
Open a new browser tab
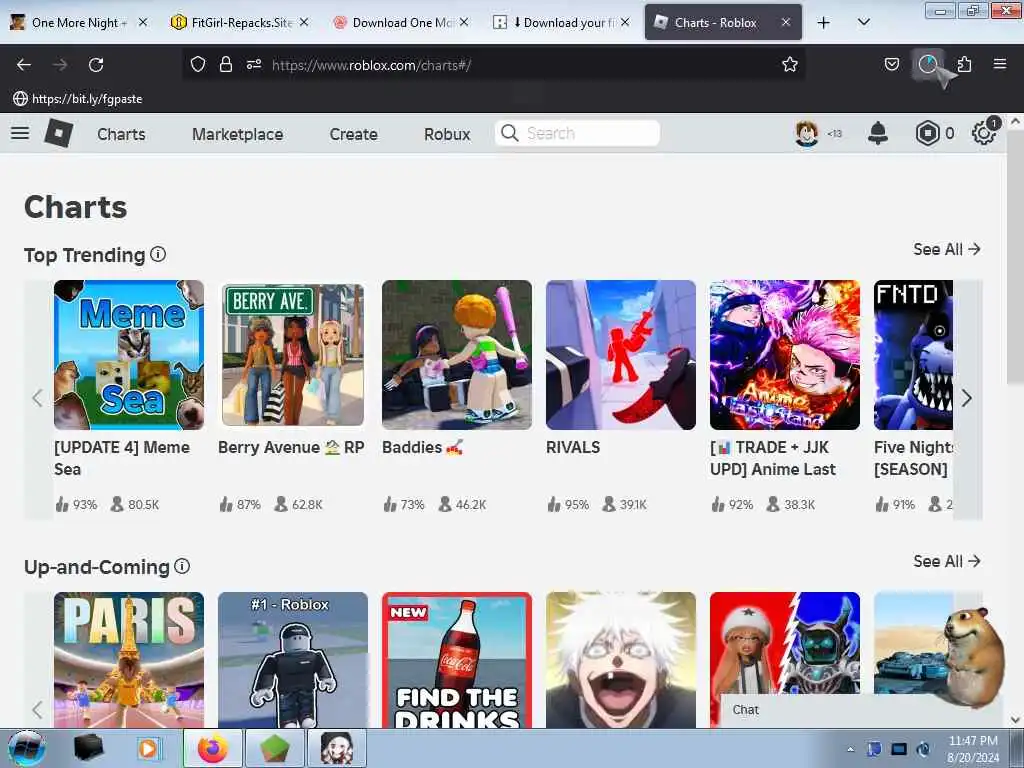824,22
